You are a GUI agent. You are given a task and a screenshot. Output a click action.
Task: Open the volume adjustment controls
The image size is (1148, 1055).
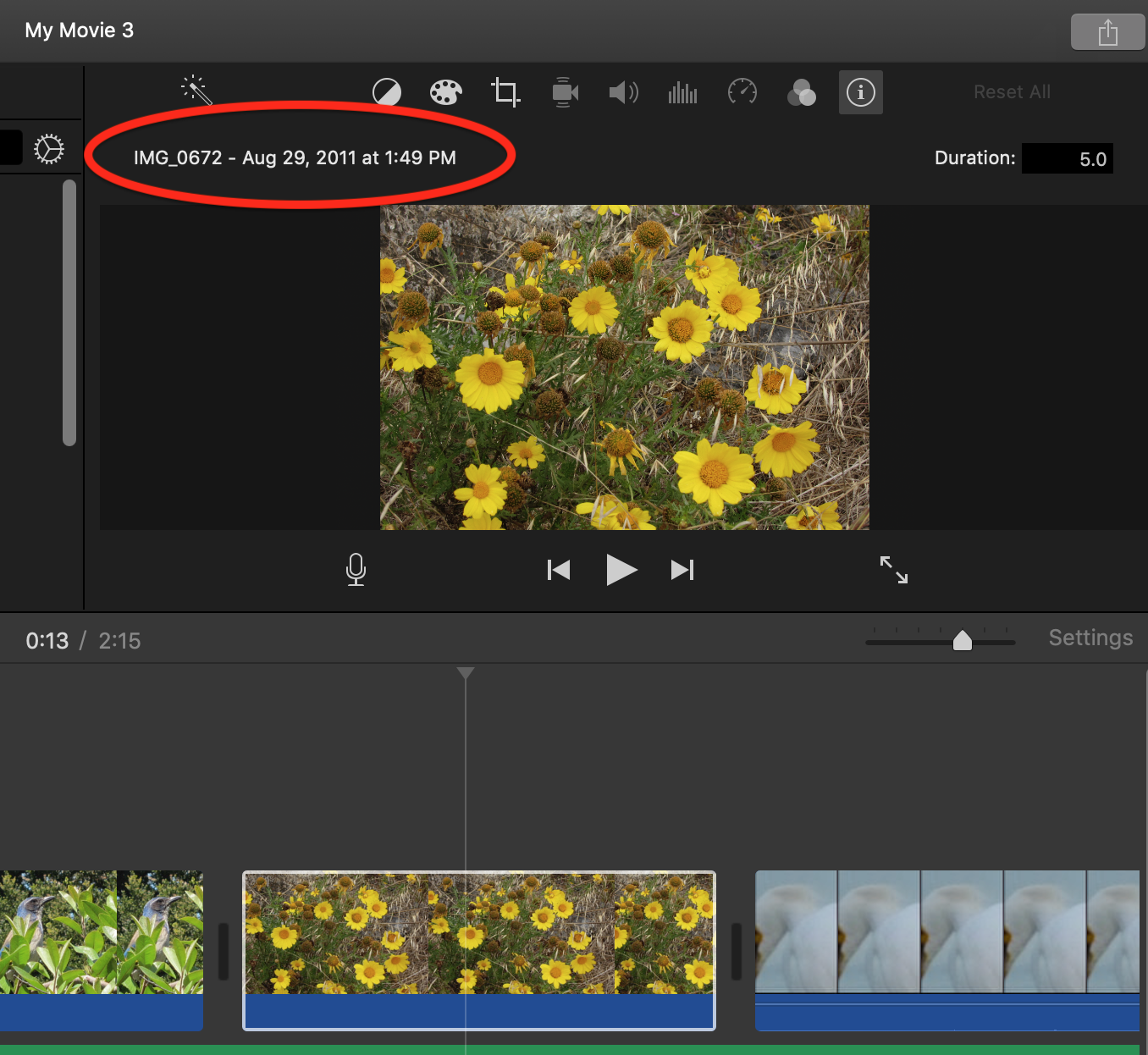pos(624,91)
